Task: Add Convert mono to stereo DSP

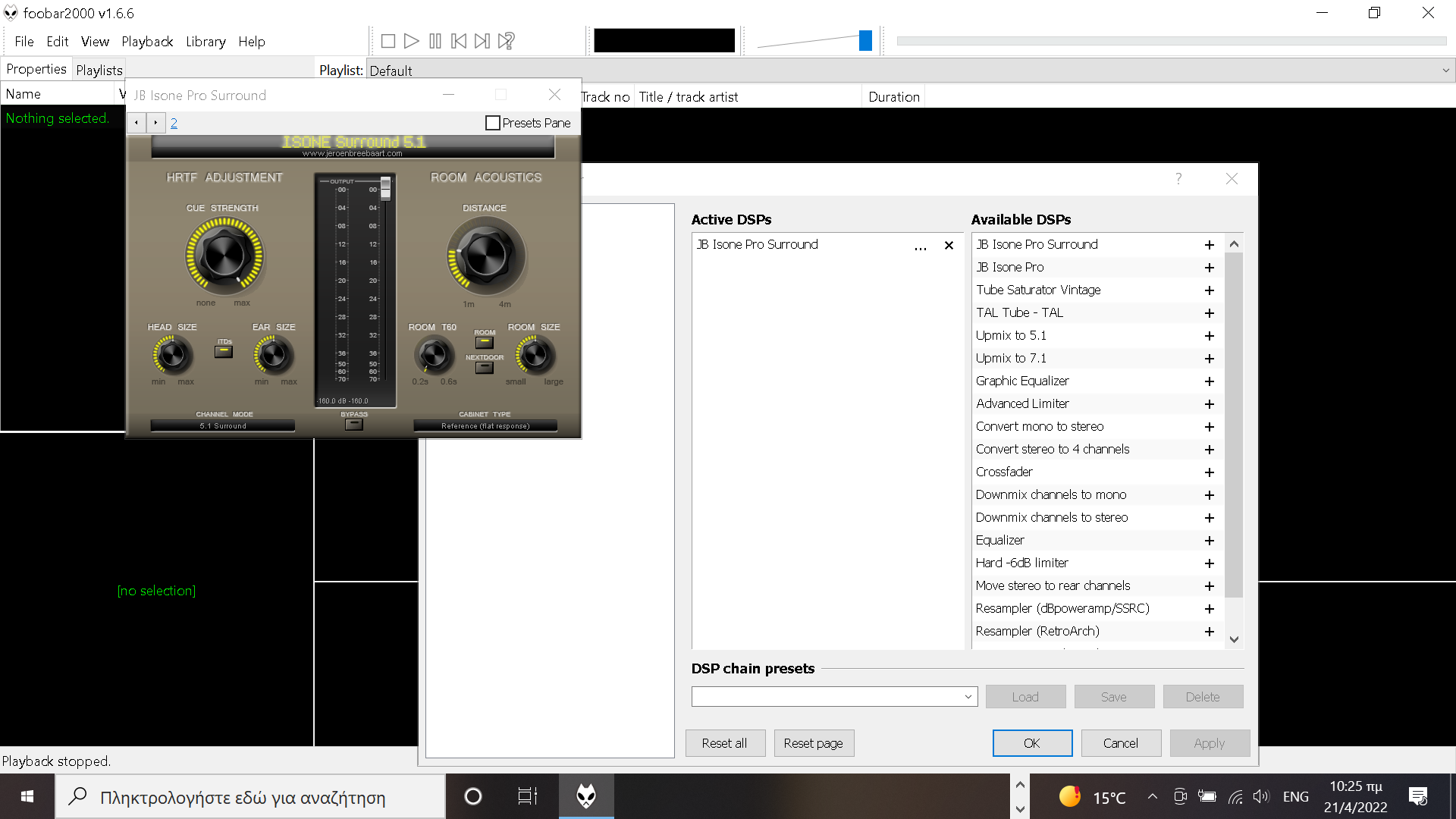Action: click(1210, 427)
